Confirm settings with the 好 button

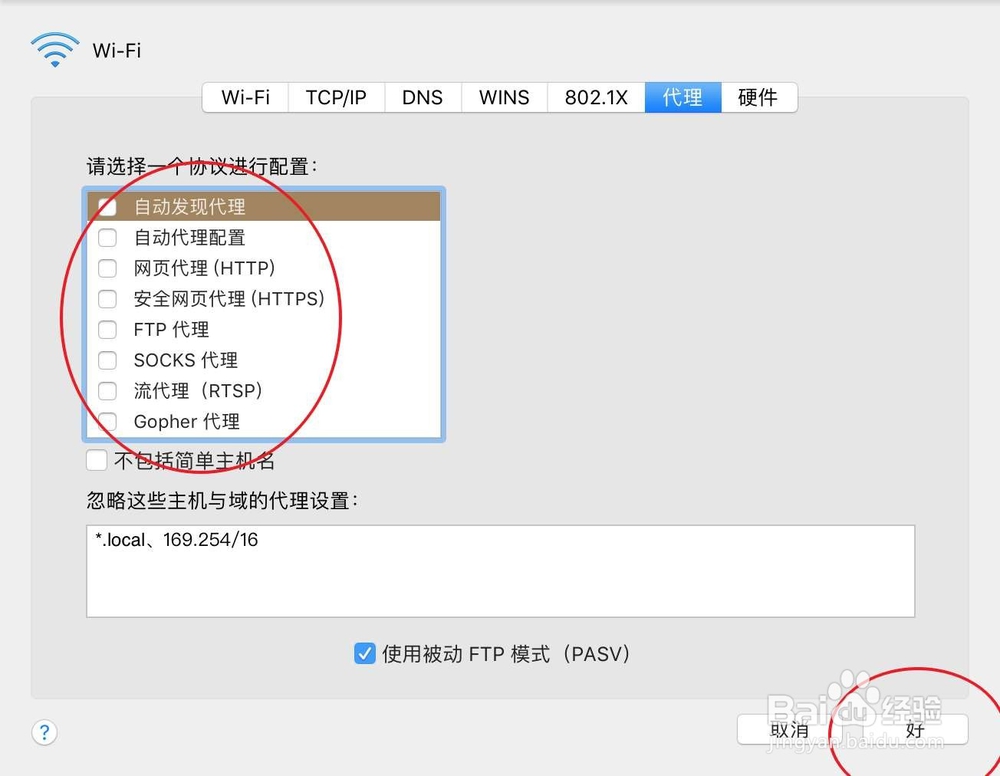914,730
